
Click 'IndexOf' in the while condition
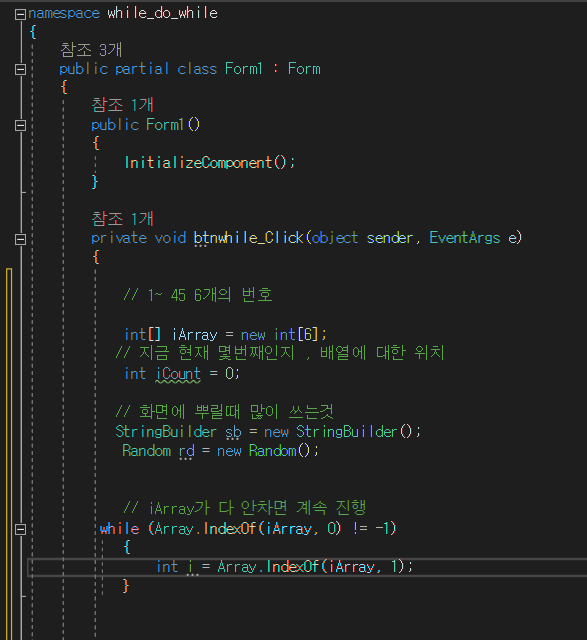click(x=229, y=529)
